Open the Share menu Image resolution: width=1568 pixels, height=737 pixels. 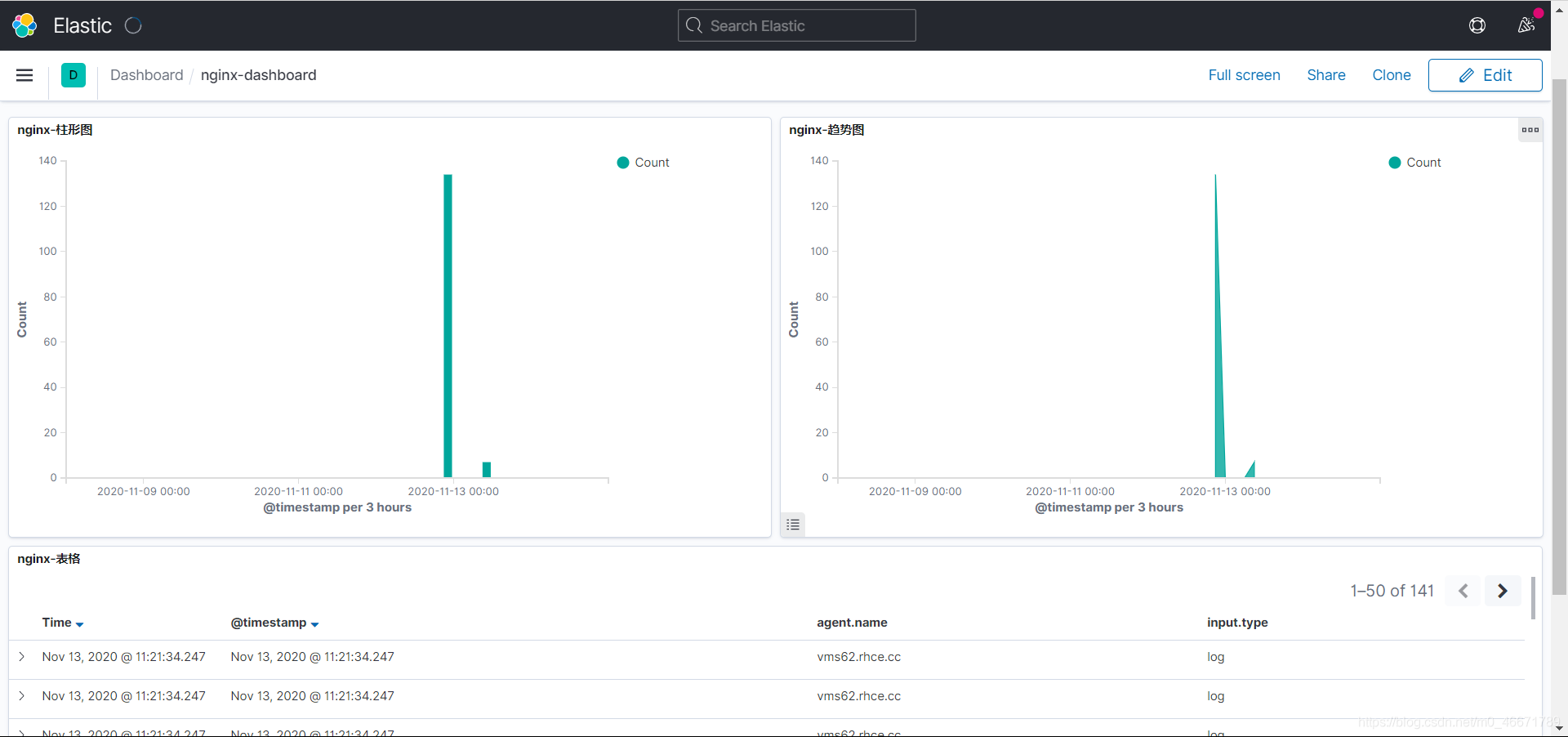click(x=1325, y=75)
